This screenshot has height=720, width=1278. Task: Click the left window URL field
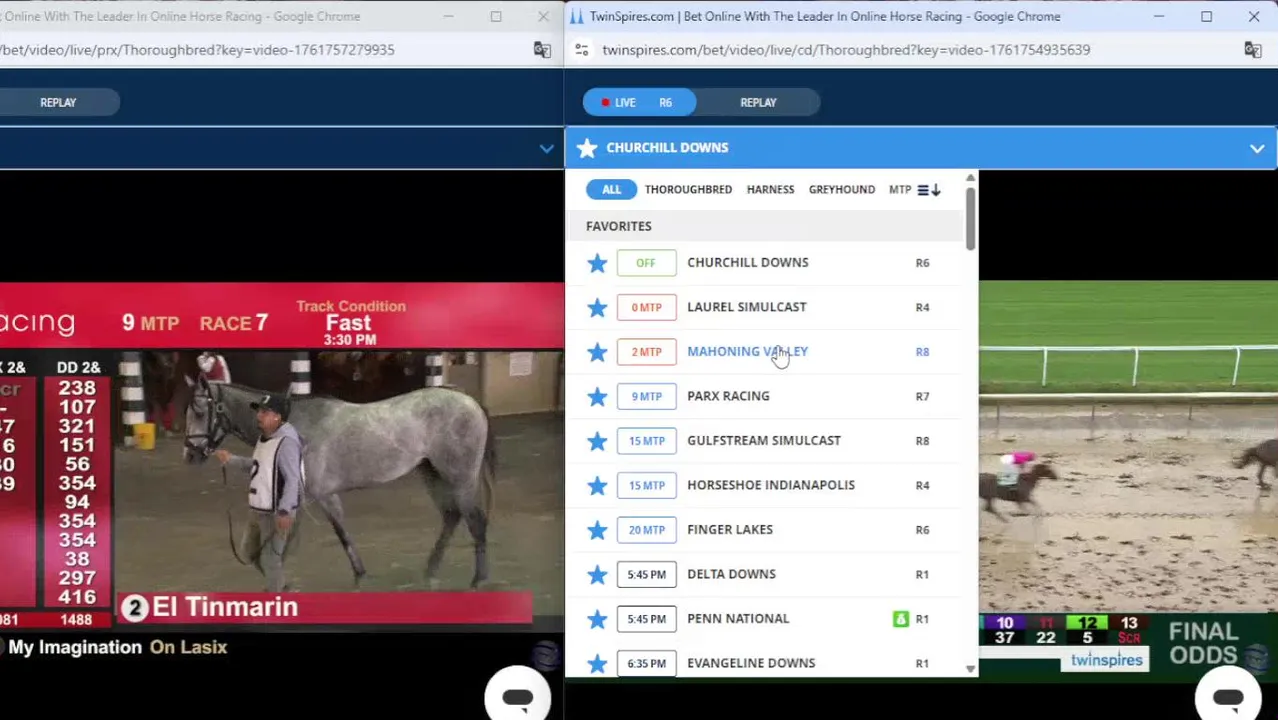(x=197, y=49)
